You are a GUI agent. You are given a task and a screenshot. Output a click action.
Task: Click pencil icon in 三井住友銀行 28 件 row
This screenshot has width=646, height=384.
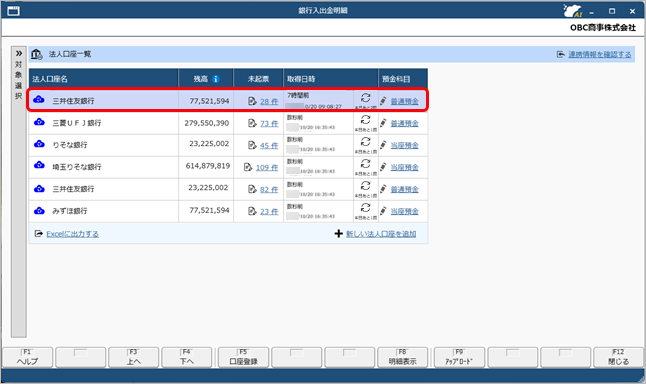point(383,101)
